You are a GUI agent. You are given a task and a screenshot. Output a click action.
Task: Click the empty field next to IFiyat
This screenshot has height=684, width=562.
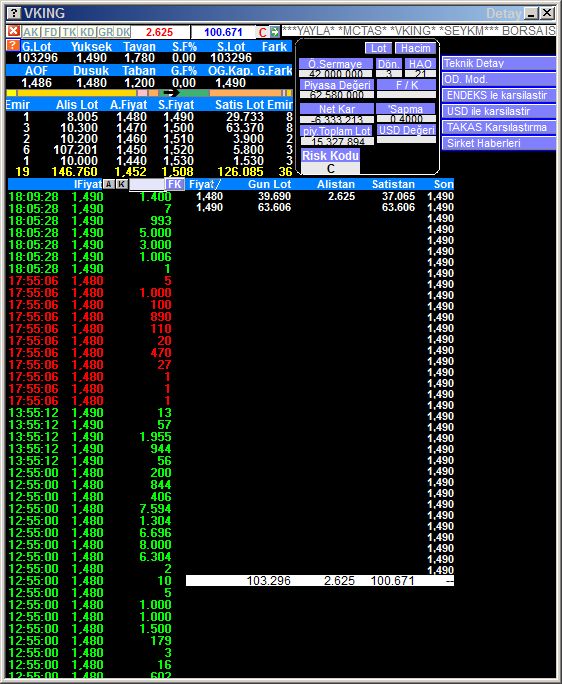(147, 184)
